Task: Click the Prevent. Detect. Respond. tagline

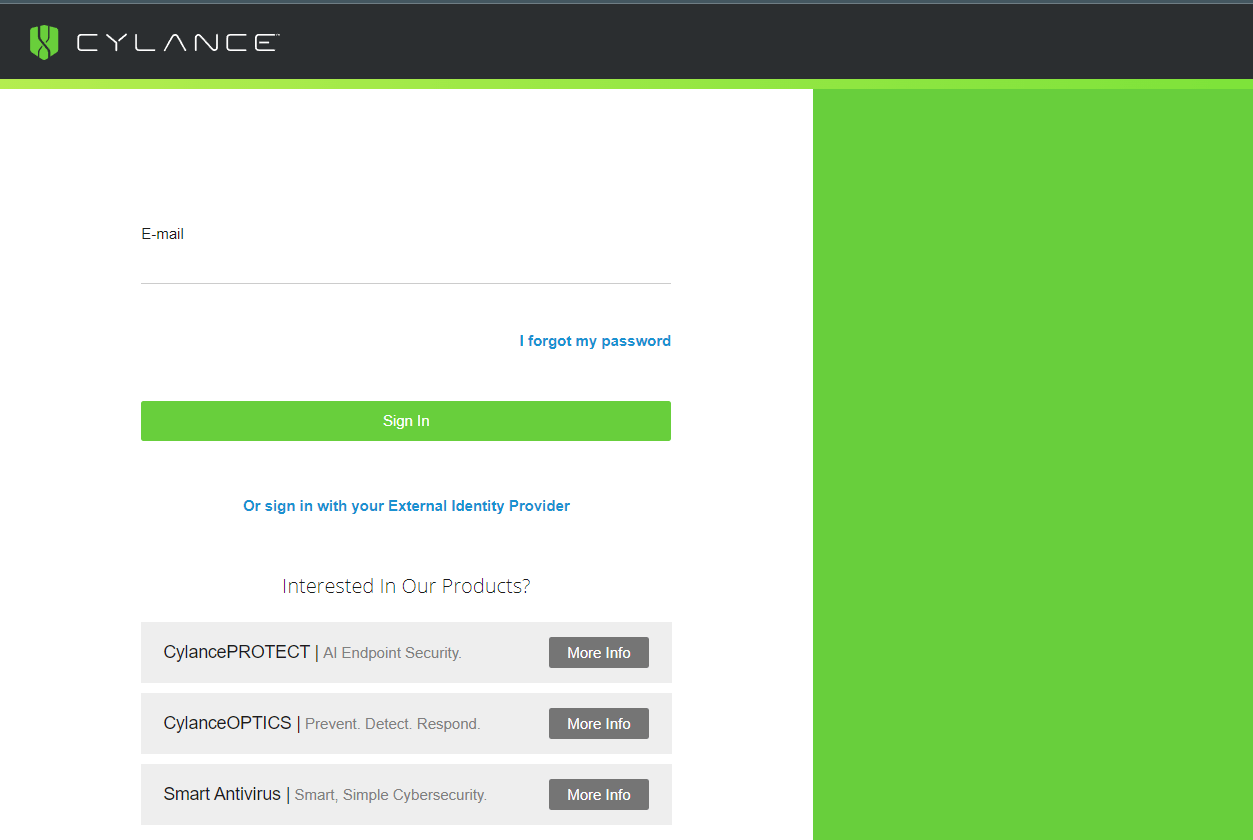Action: pyautogui.click(x=392, y=724)
